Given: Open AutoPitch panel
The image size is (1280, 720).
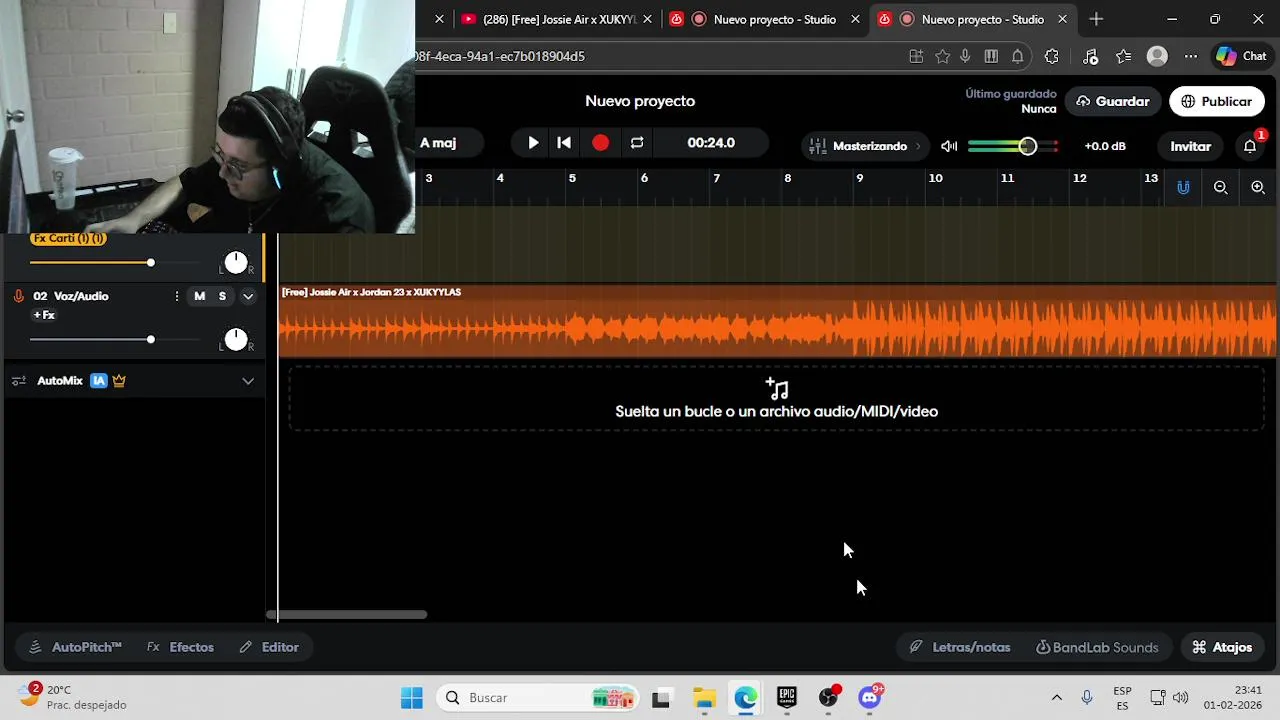Looking at the screenshot, I should pos(75,647).
